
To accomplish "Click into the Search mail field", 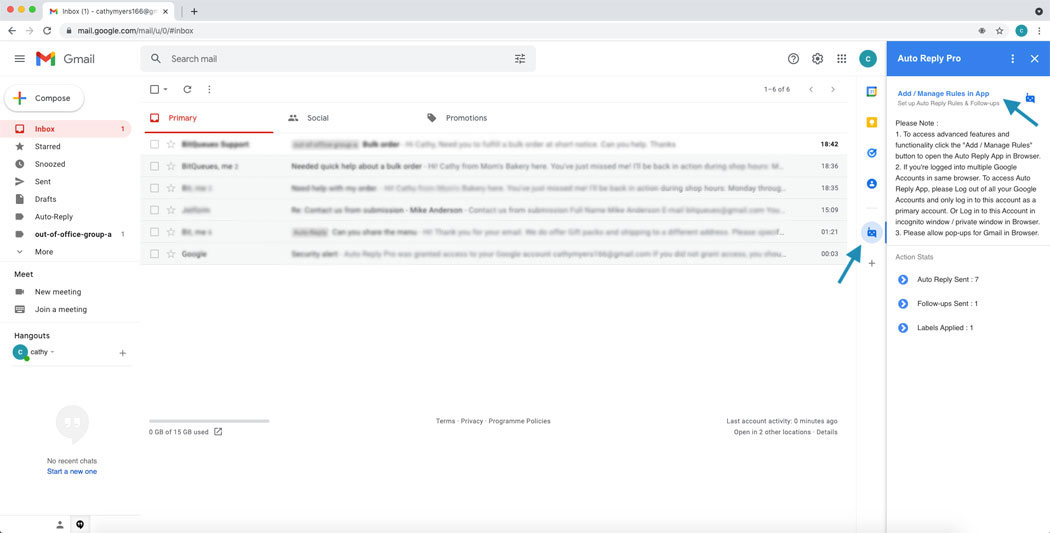I will coord(338,59).
